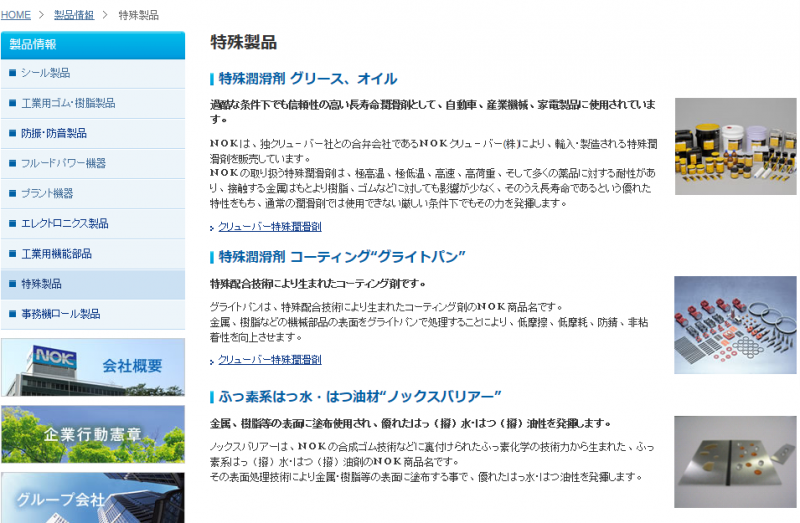This screenshot has width=800, height=523.
Task: Open the 製品情報 breadcrumb link
Action: (74, 15)
